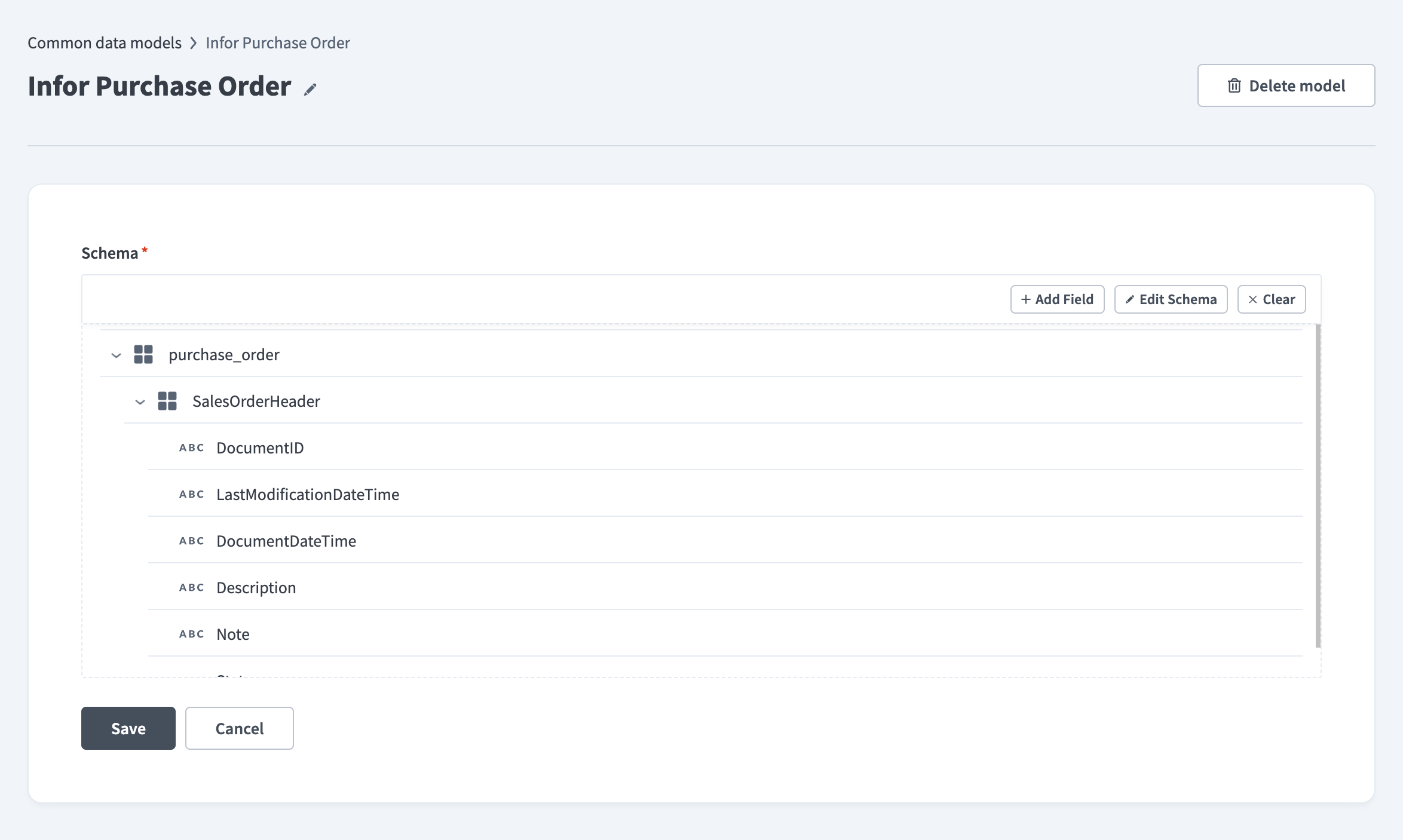The image size is (1403, 840).
Task: Click the purchase_order object type icon
Action: click(x=143, y=354)
